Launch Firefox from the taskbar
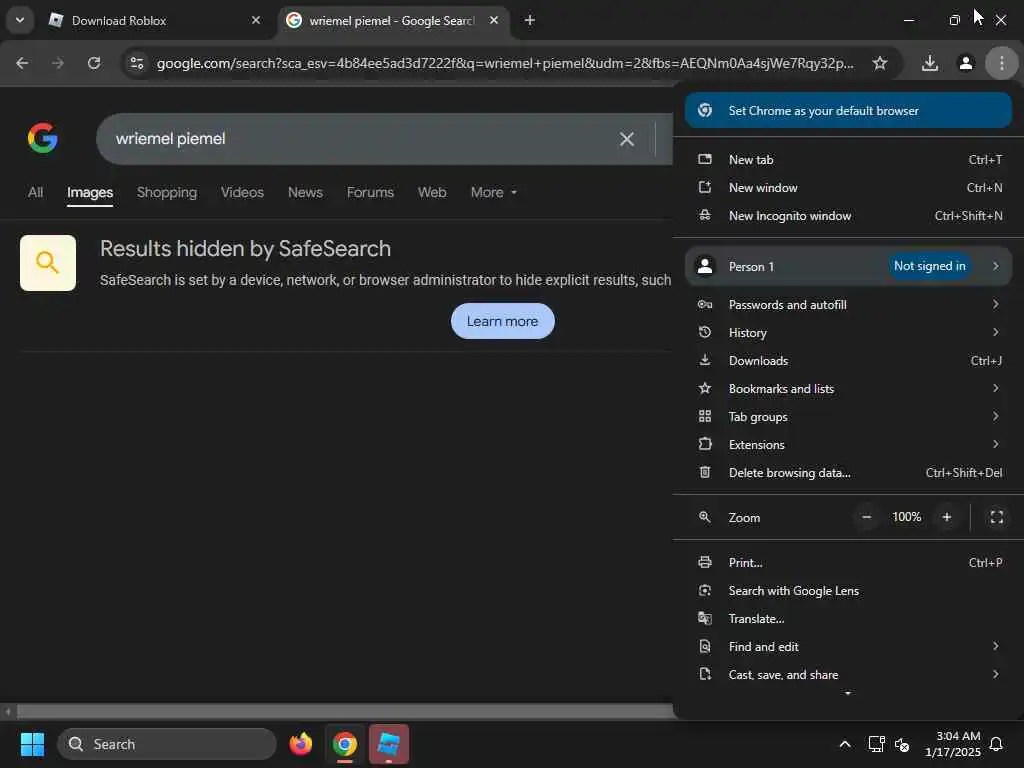Viewport: 1024px width, 768px height. tap(301, 744)
